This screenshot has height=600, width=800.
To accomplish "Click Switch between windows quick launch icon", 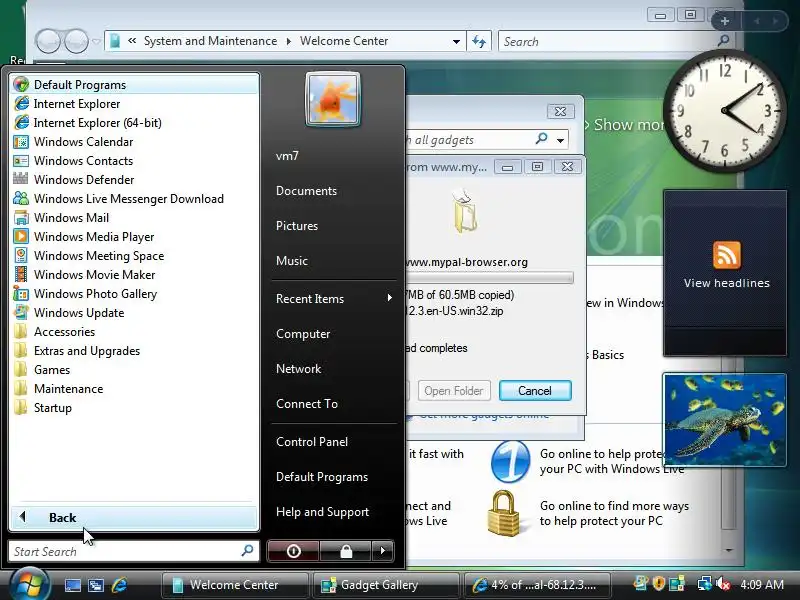I will 96,585.
